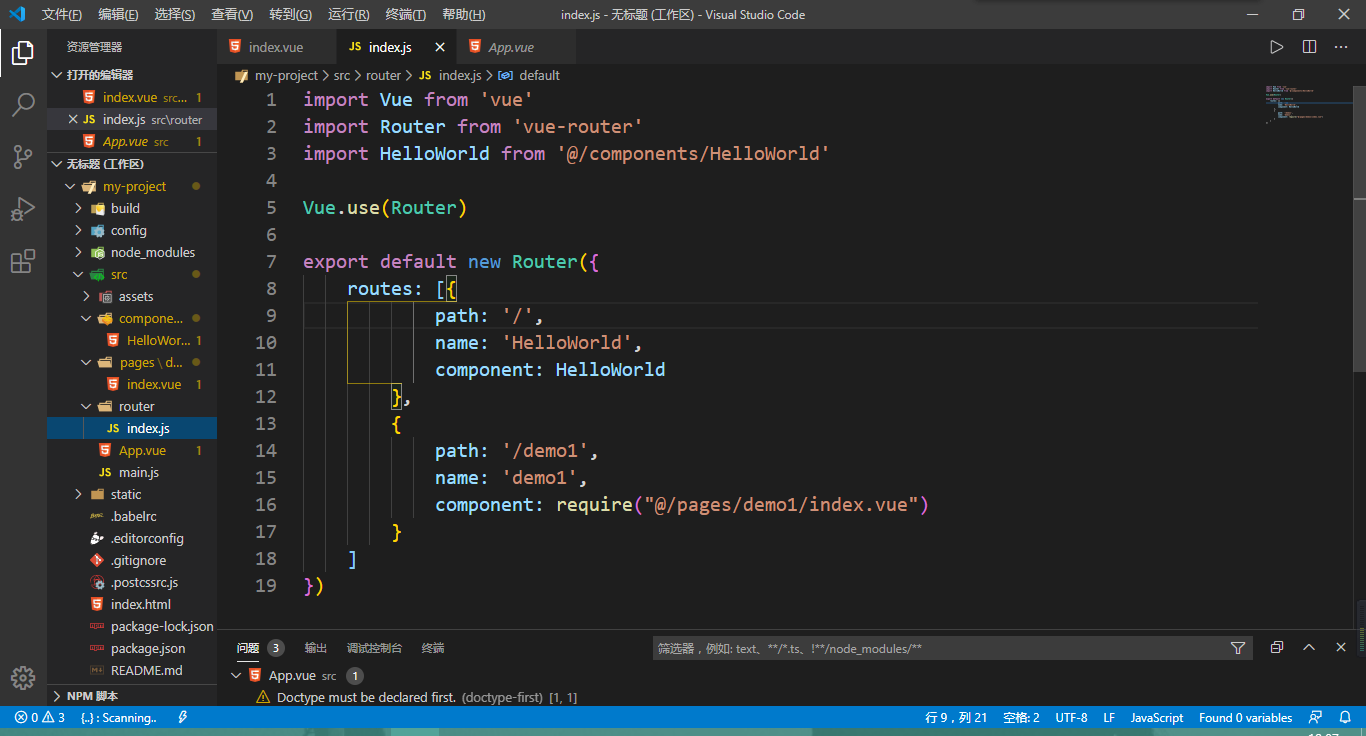Change indentation via spaces setting in status bar

pyautogui.click(x=1021, y=718)
